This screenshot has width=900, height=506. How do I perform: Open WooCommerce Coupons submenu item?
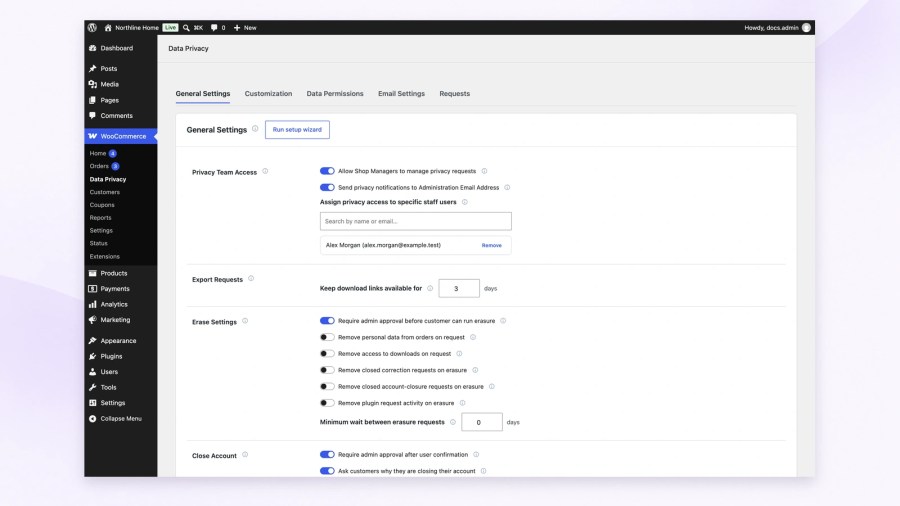(x=102, y=205)
